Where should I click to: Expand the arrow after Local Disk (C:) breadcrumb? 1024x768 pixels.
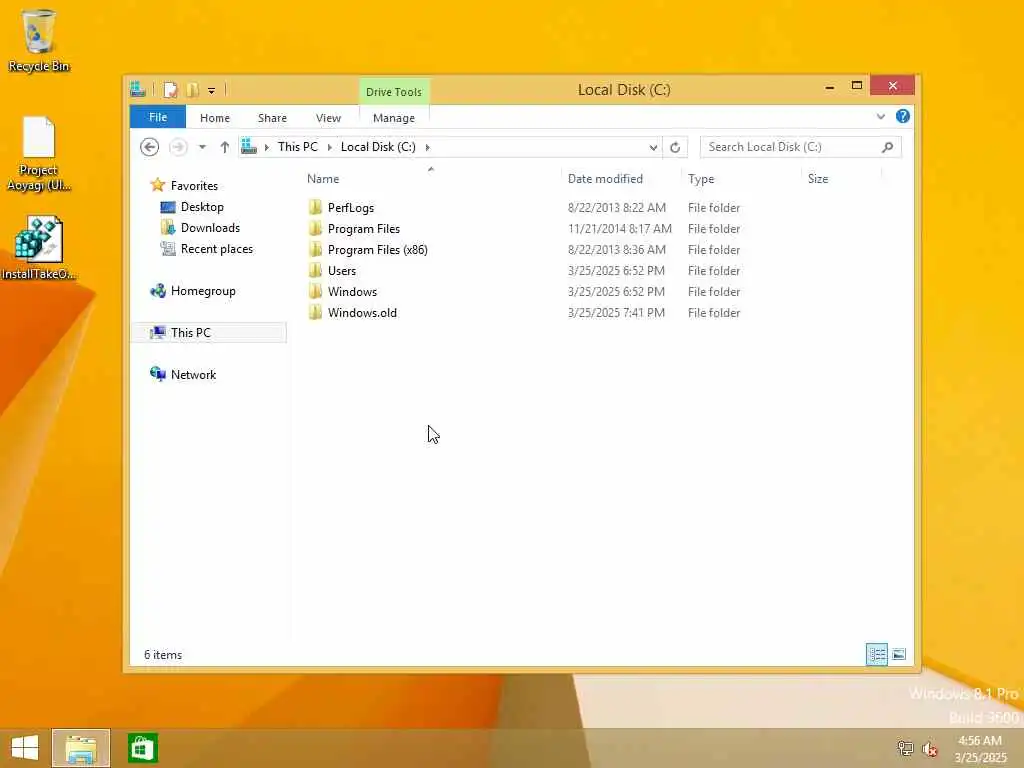point(428,147)
